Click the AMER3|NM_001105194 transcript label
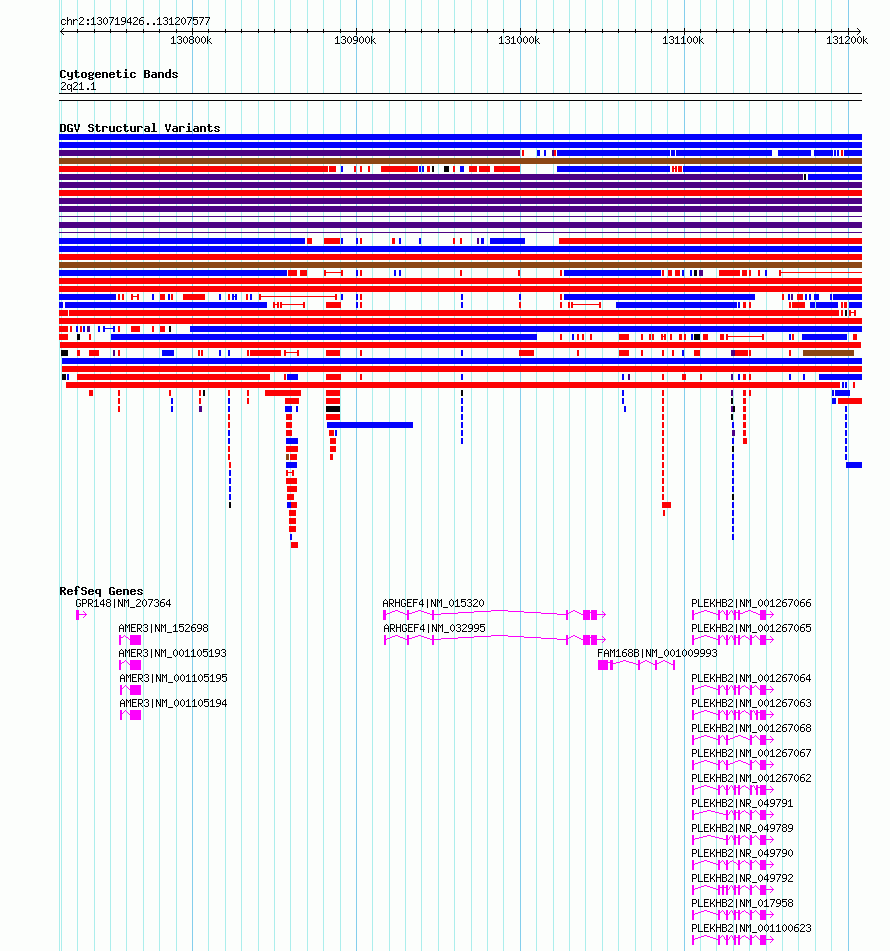 click(173, 703)
